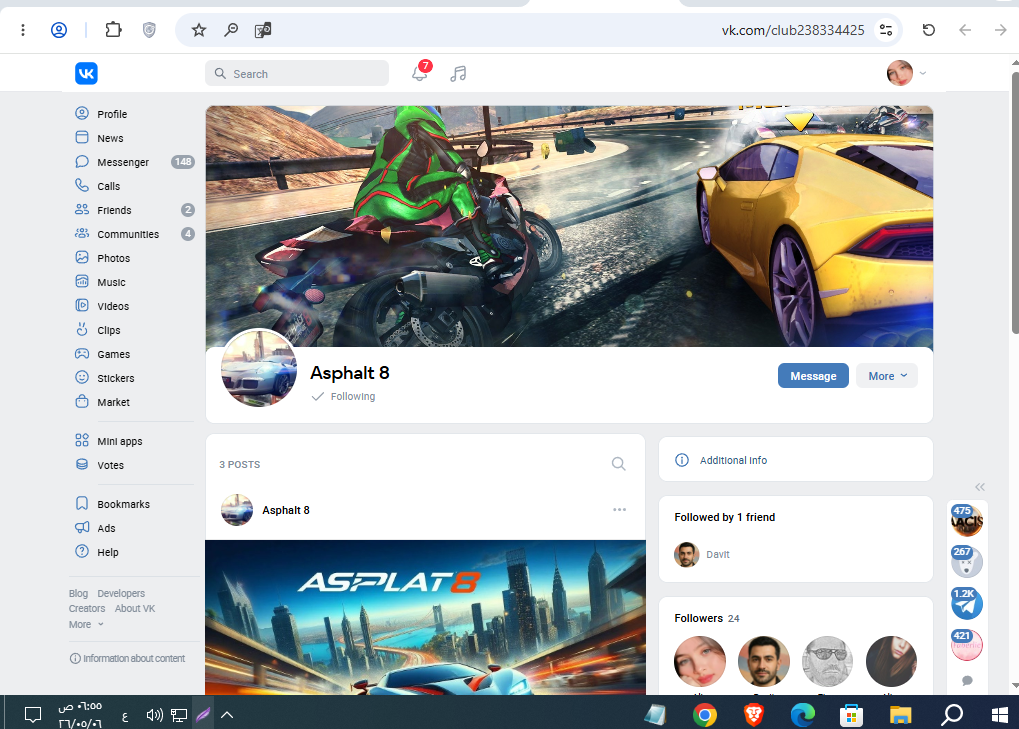This screenshot has height=729, width=1019.
Task: Click the vk.com/club238334425 address bar
Action: [x=793, y=30]
